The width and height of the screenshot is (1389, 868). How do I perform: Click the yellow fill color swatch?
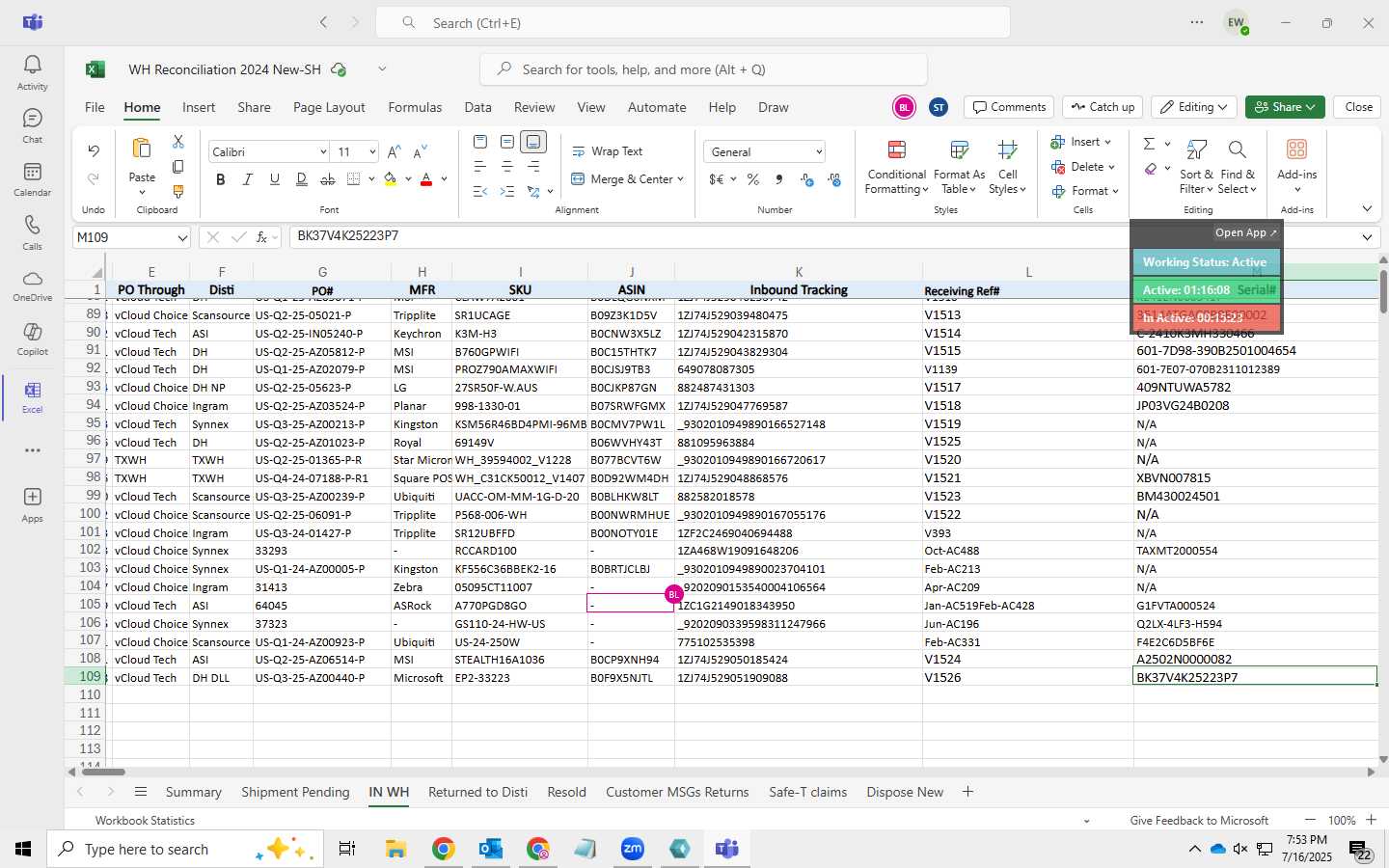(x=391, y=179)
